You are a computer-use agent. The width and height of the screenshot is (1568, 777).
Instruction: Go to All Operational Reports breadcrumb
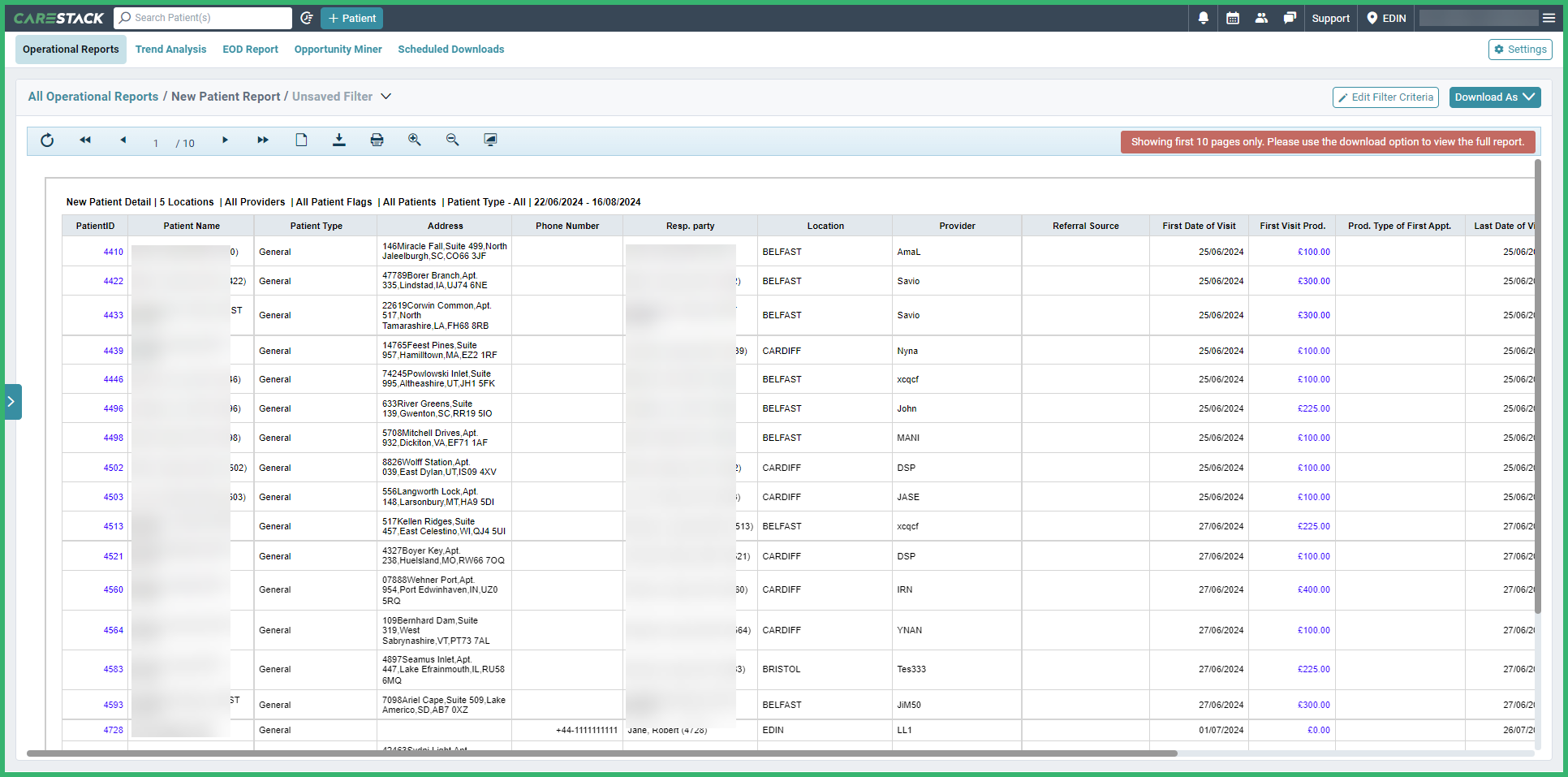pos(93,97)
